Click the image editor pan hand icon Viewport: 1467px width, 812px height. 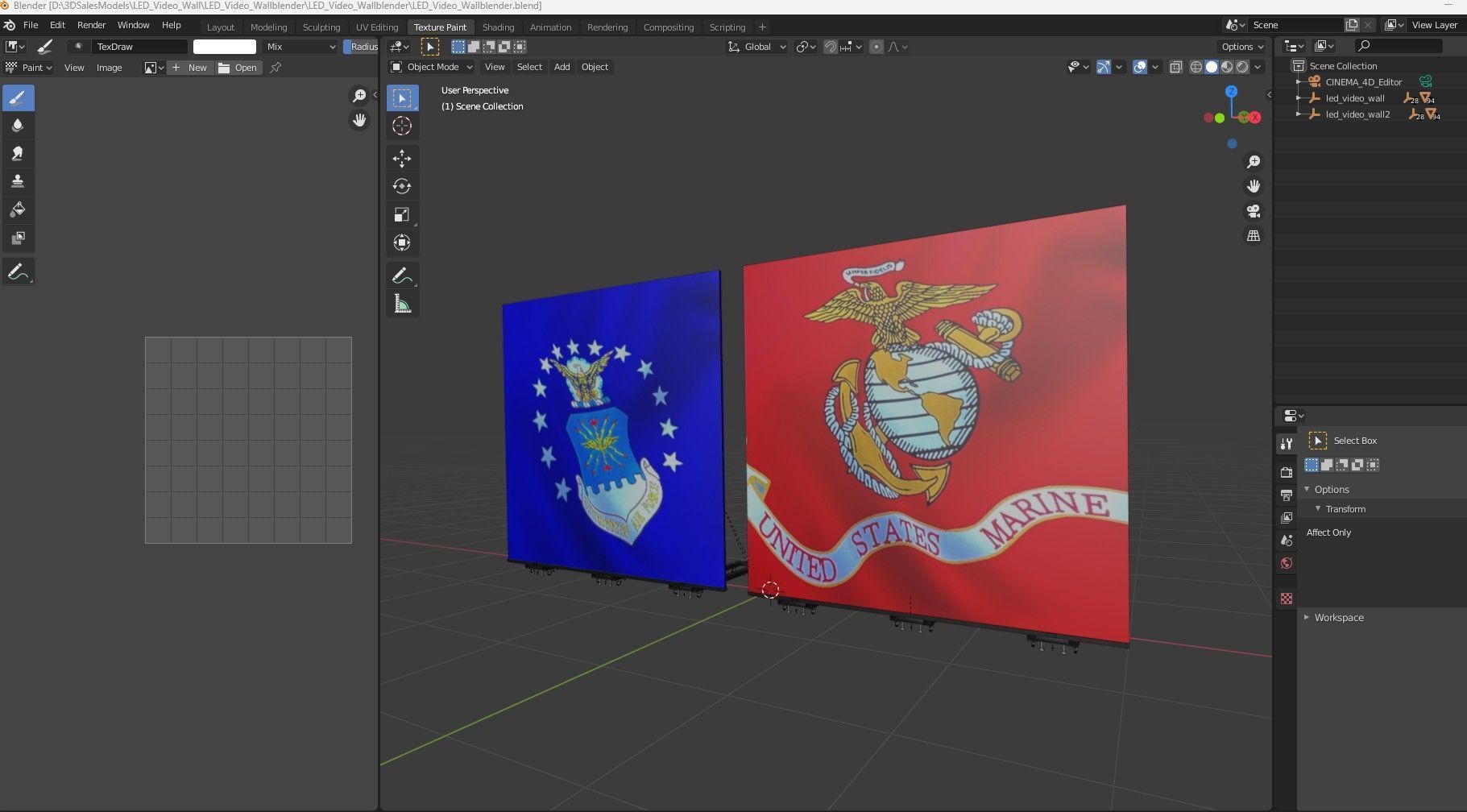359,121
